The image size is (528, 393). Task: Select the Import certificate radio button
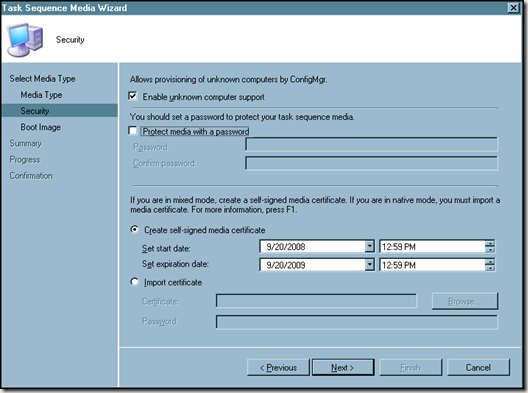134,282
